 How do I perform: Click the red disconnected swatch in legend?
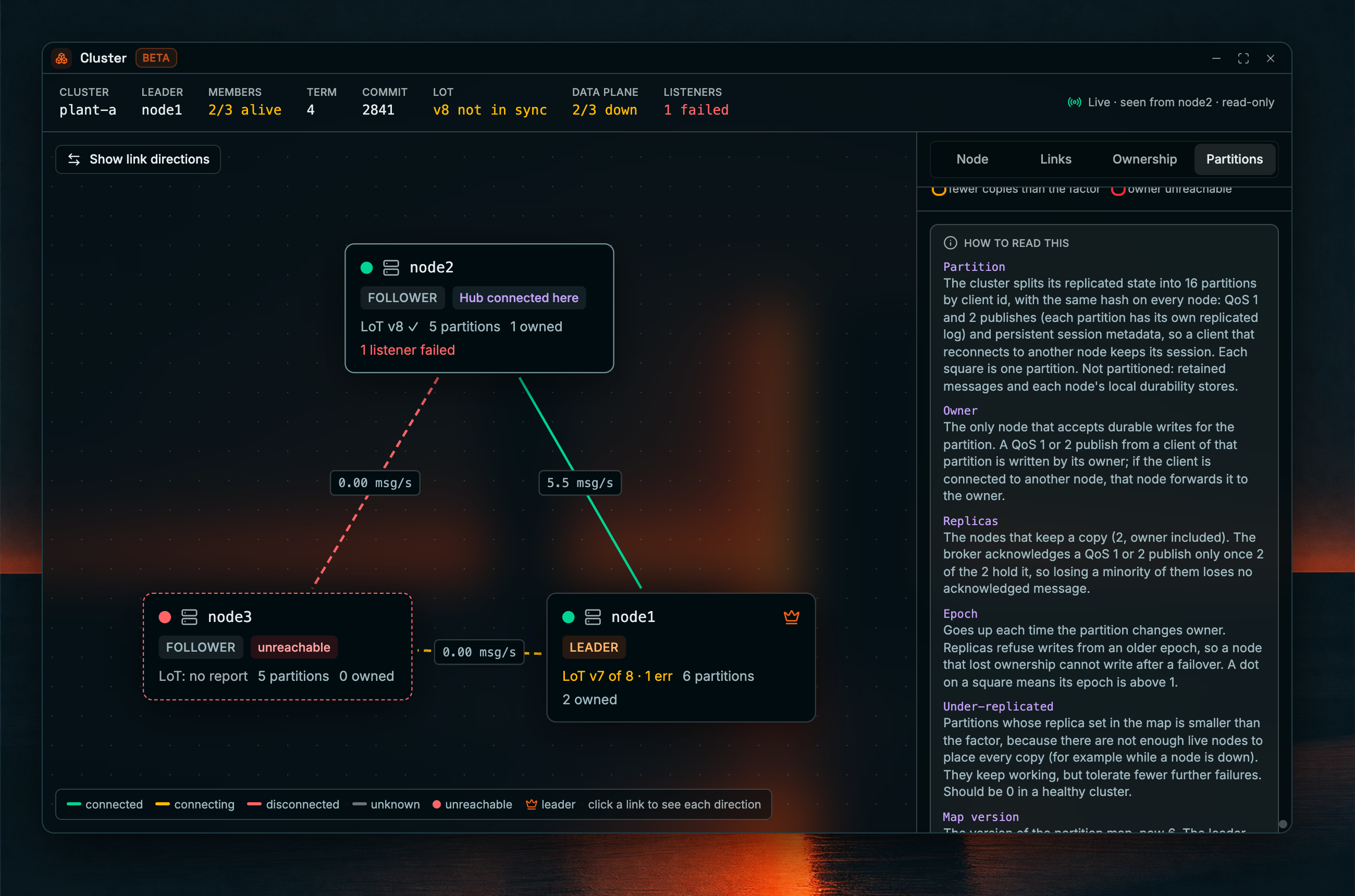[254, 804]
